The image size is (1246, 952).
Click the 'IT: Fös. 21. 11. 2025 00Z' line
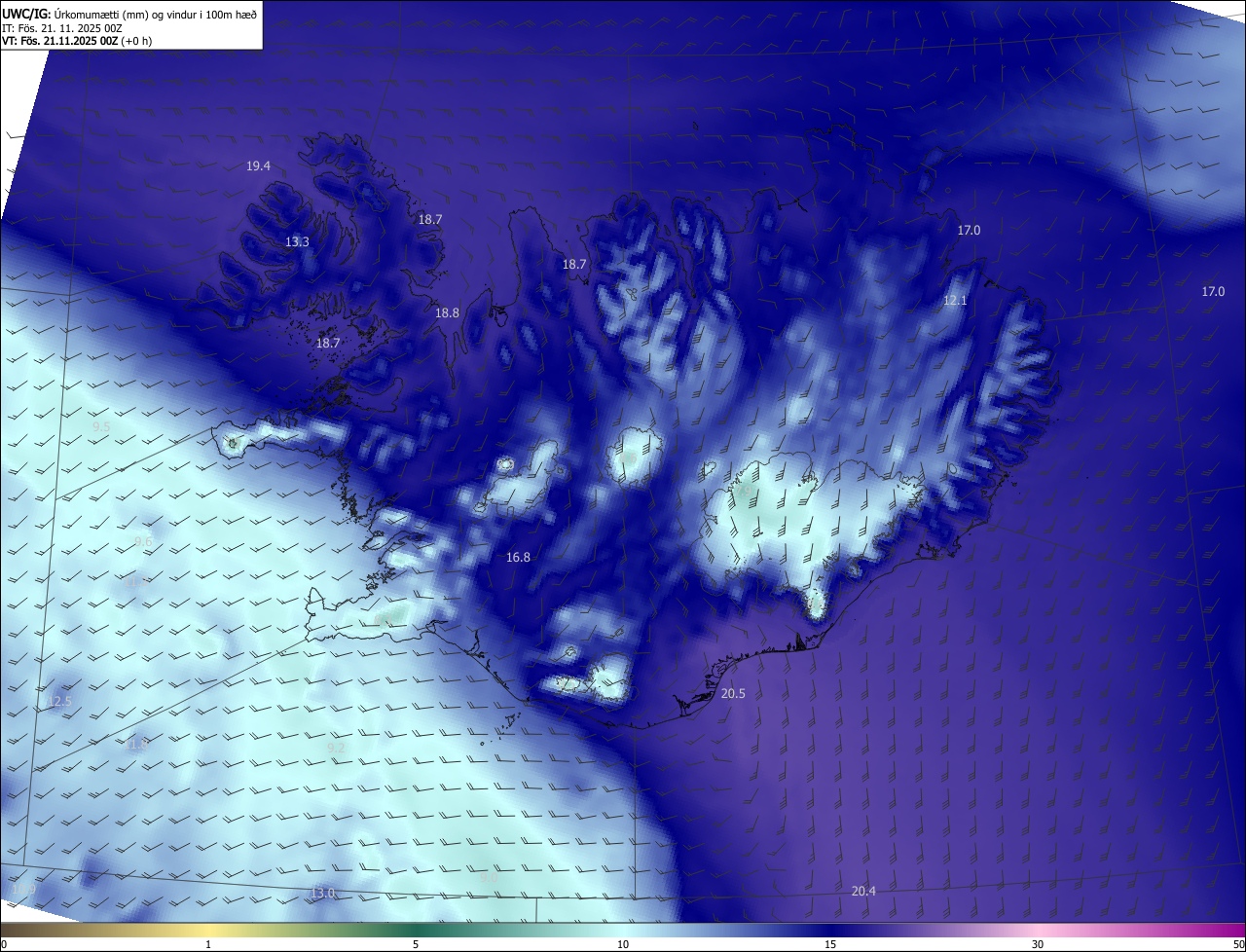(x=61, y=28)
